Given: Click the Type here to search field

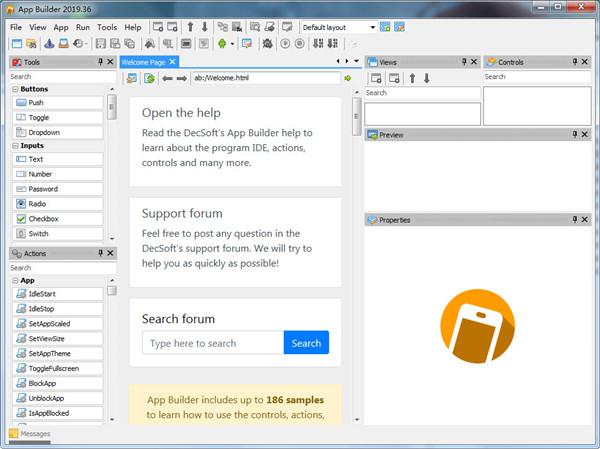Looking at the screenshot, I should (213, 343).
